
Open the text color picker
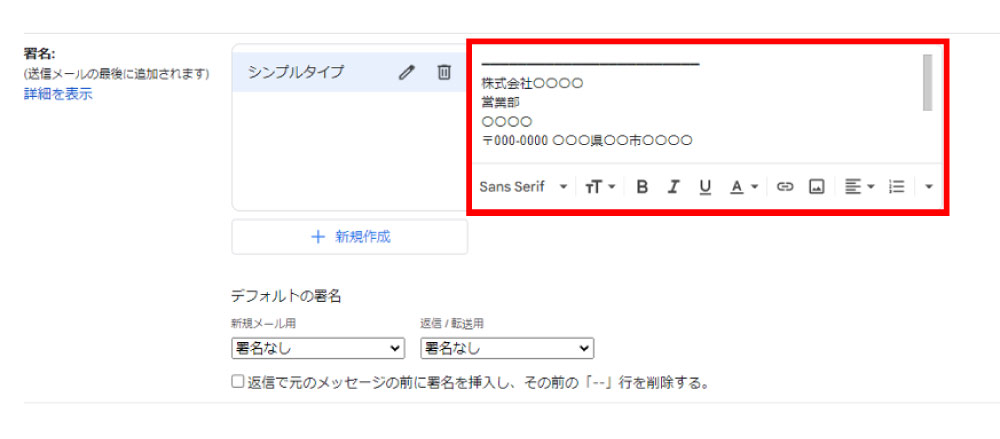click(x=743, y=187)
